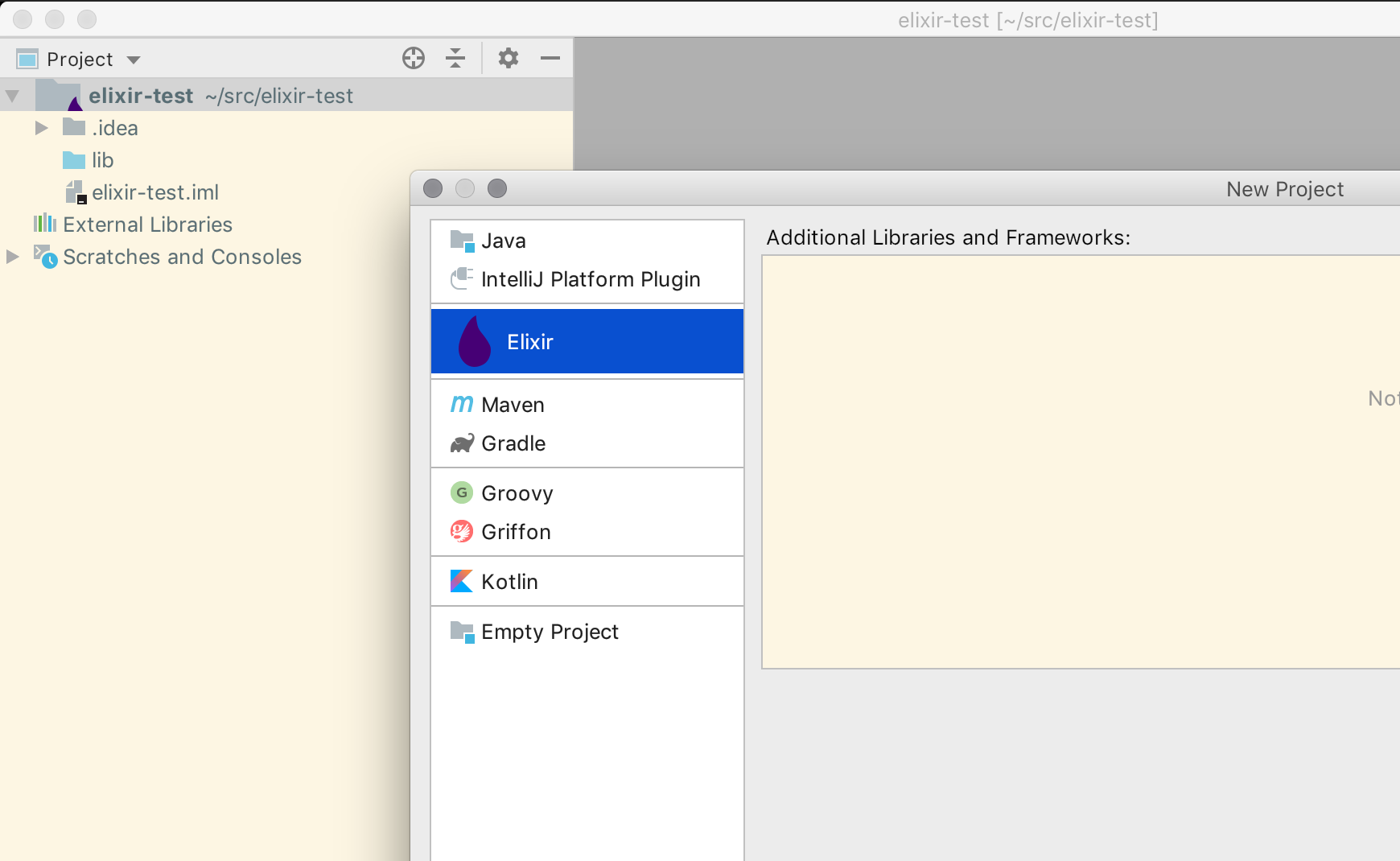The height and width of the screenshot is (861, 1400).
Task: Click the Scratches and Consoles icon
Action: (x=46, y=256)
